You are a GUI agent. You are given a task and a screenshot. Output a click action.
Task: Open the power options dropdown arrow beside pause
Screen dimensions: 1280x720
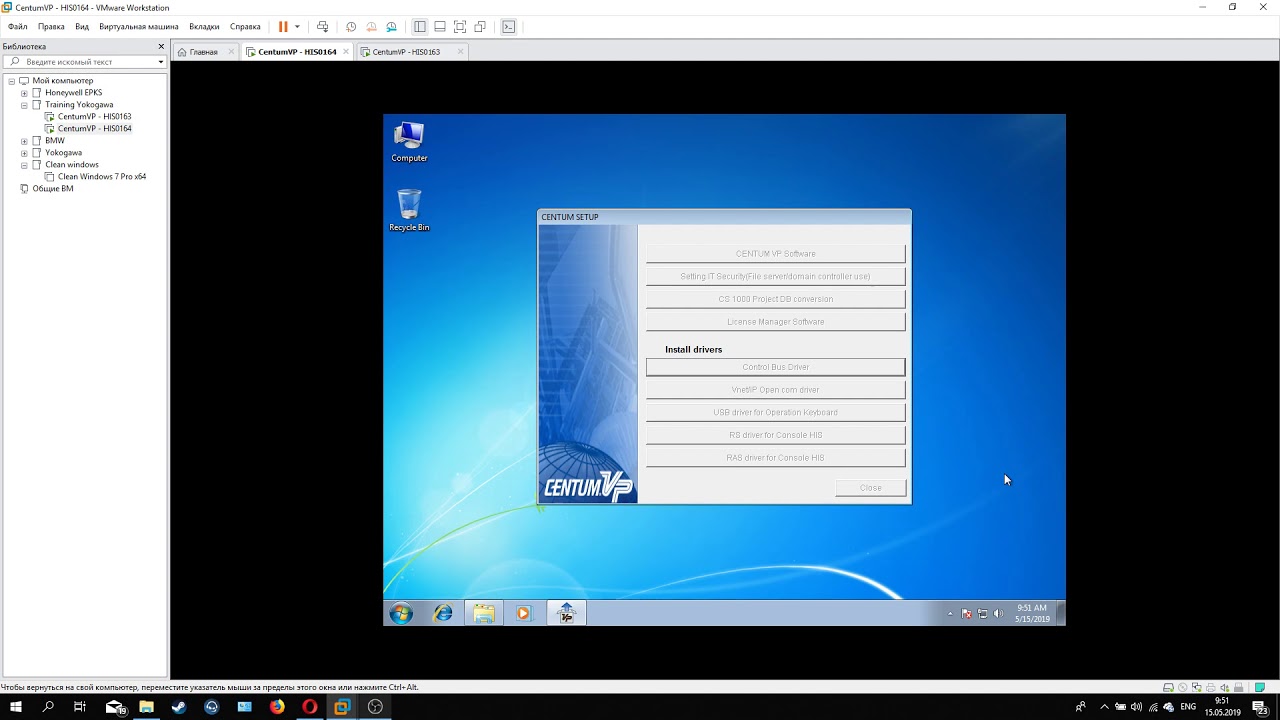pyautogui.click(x=297, y=27)
